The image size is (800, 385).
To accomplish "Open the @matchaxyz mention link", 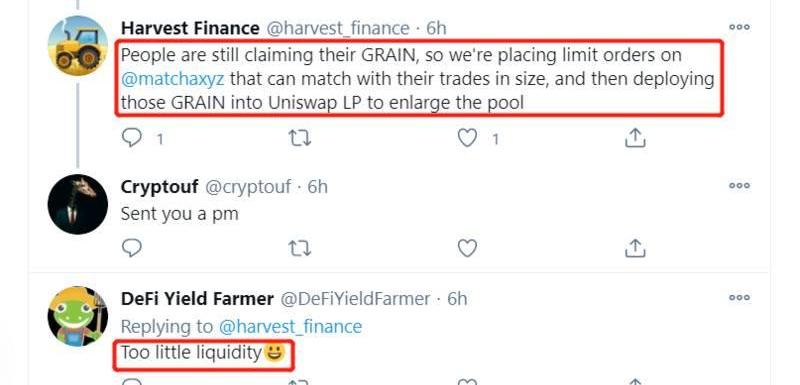I will [x=172, y=79].
